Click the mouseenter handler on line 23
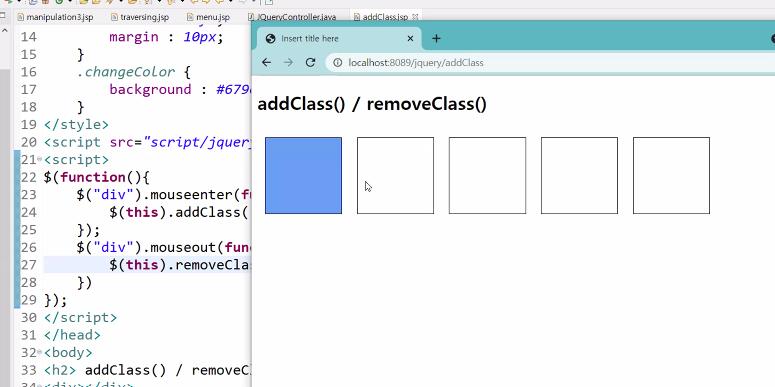The image size is (775, 387). (164, 195)
